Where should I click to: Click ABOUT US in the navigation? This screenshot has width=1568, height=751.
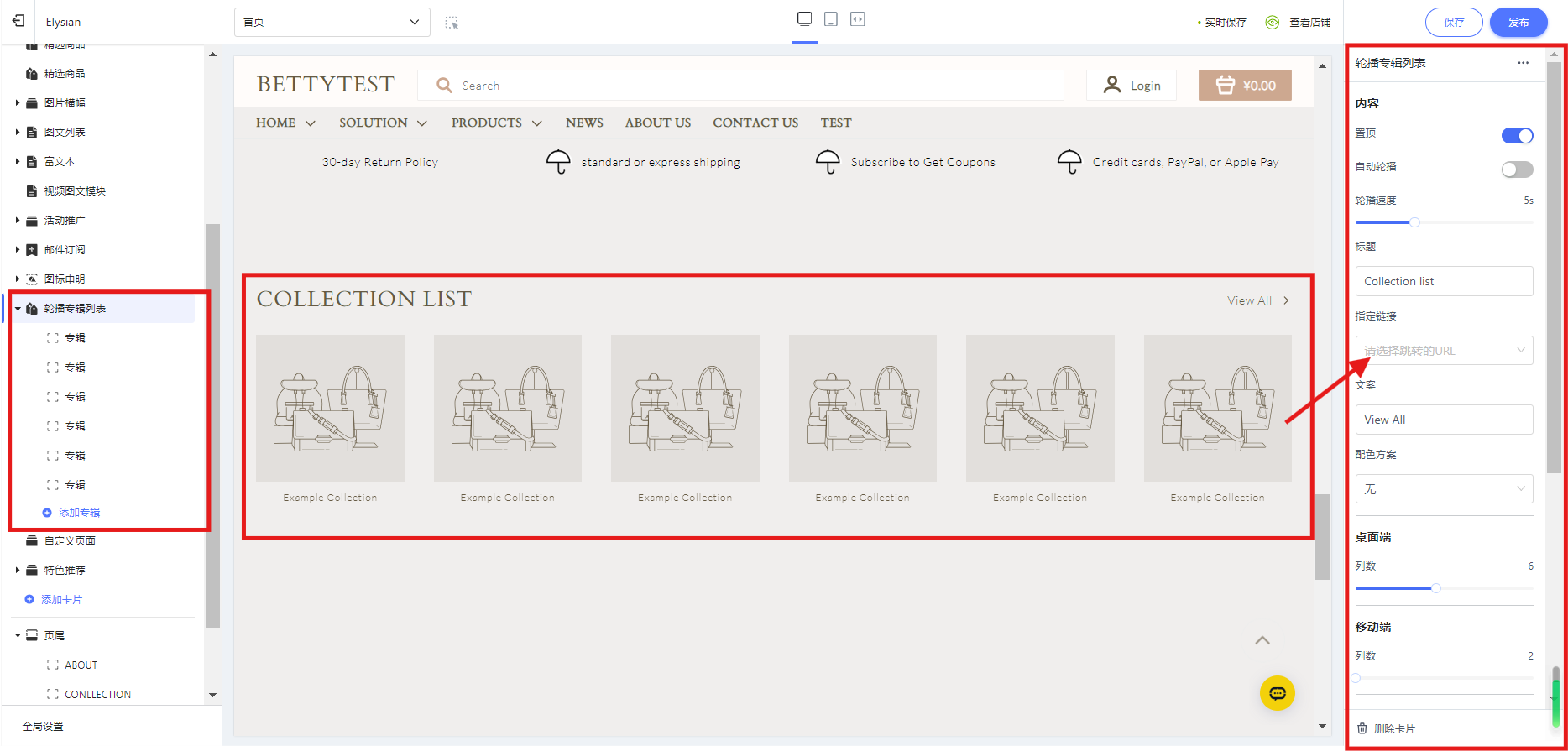tap(658, 123)
